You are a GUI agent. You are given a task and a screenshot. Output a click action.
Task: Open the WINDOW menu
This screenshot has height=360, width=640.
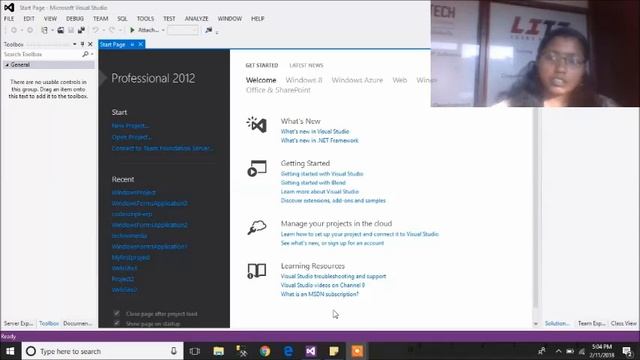pos(230,19)
